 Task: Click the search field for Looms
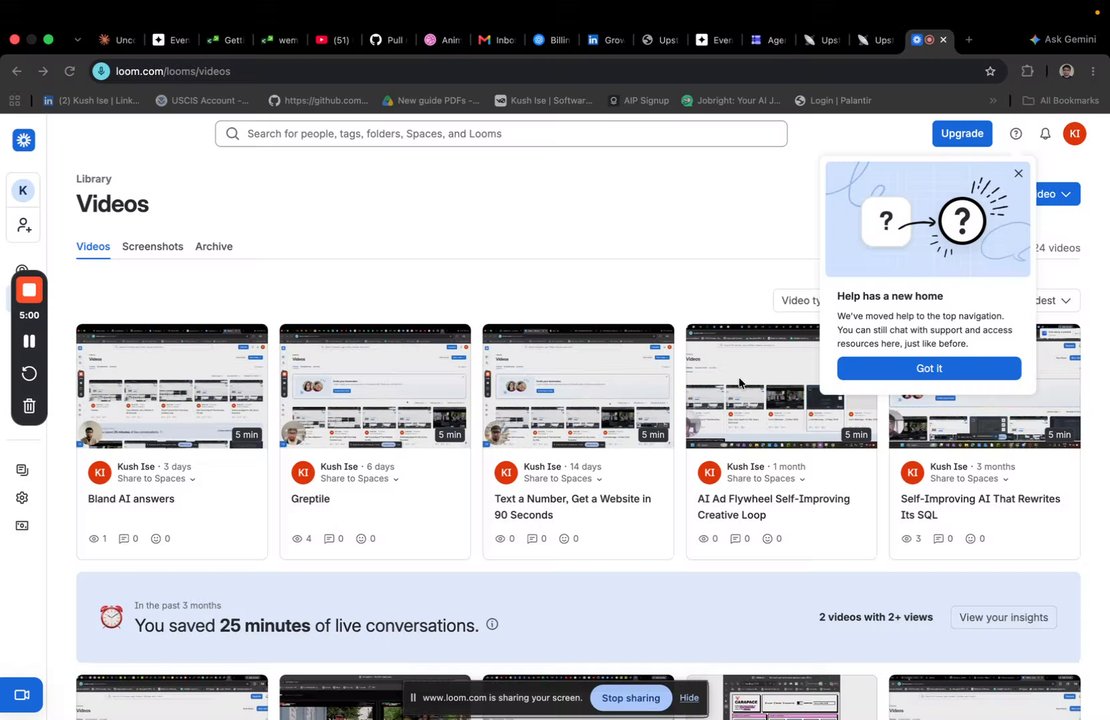pos(501,134)
